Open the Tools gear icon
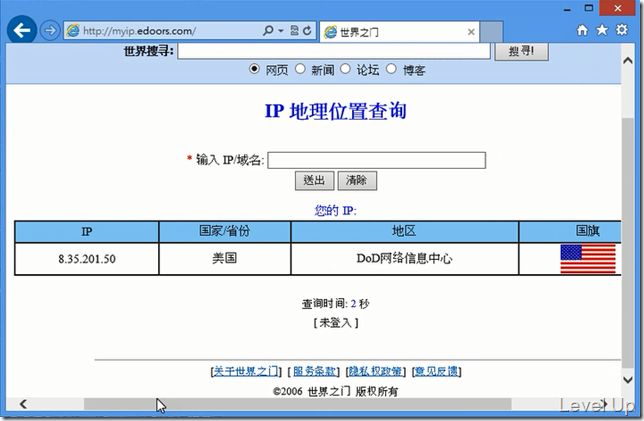 [x=622, y=30]
